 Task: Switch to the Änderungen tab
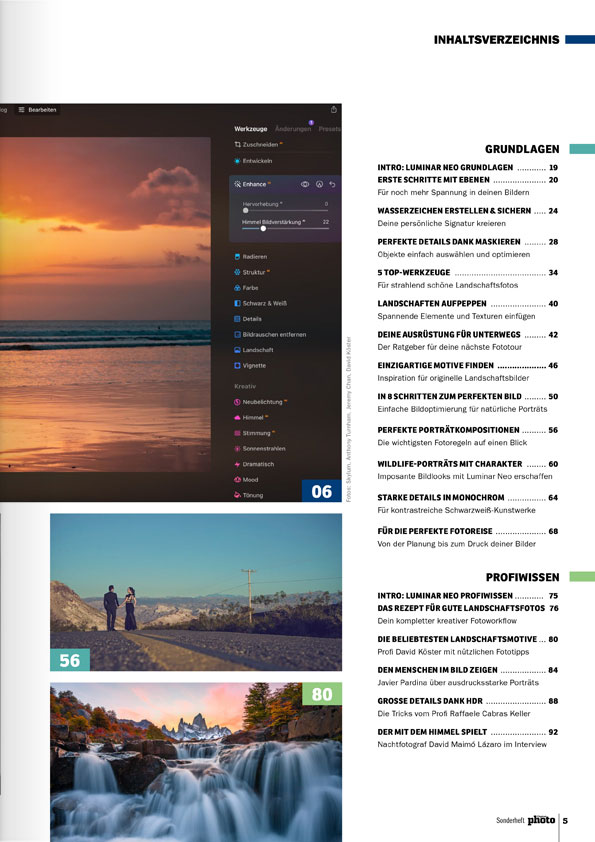tap(293, 129)
